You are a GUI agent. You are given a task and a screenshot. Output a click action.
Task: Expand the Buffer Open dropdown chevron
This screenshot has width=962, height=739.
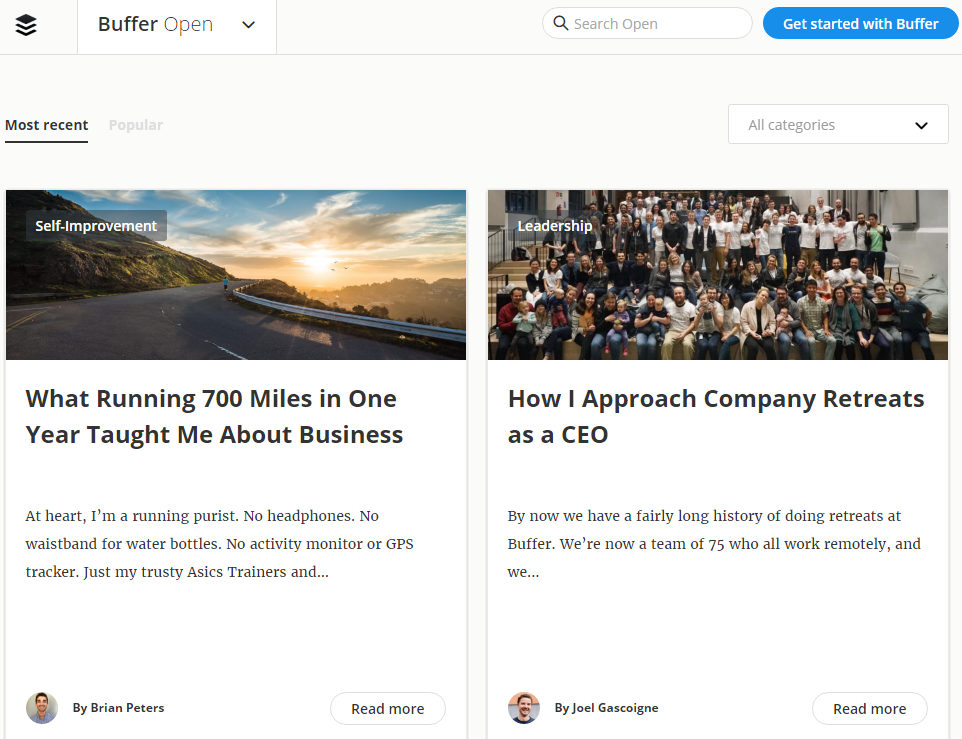point(248,25)
